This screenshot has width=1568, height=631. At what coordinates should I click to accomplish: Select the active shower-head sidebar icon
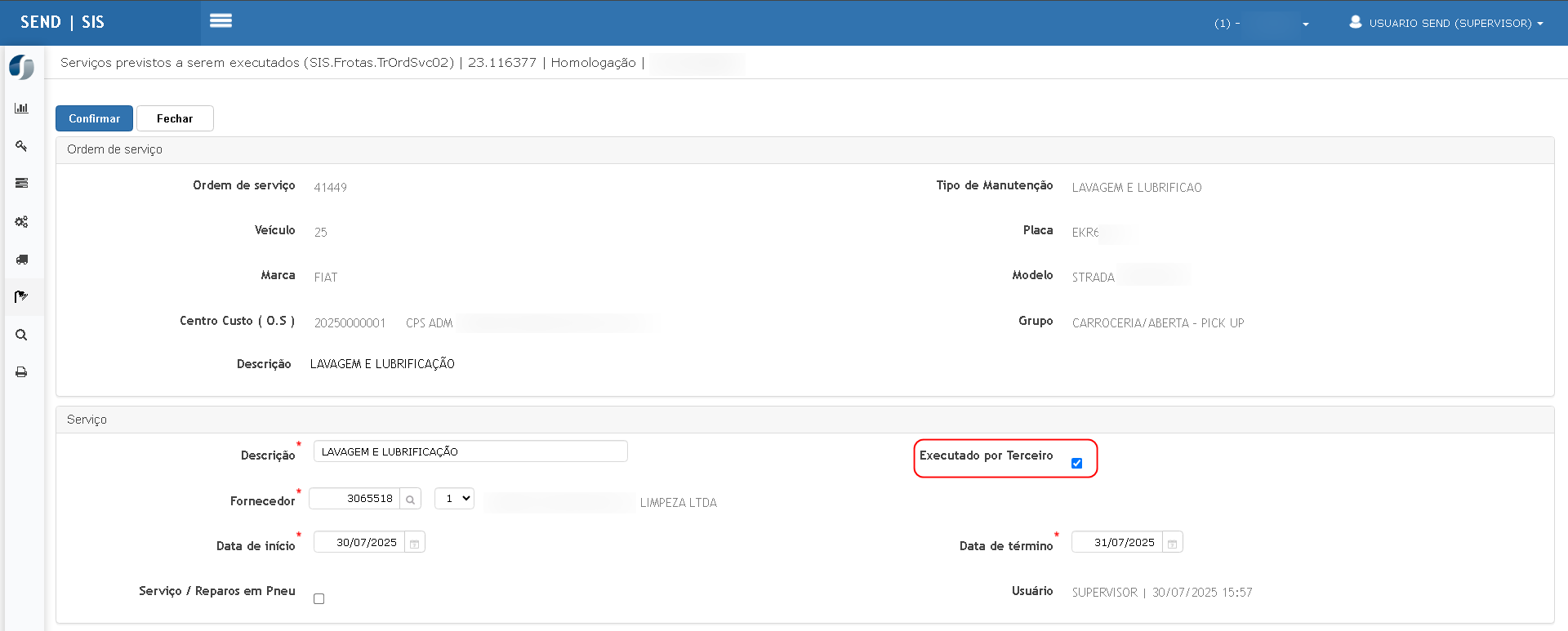point(22,296)
